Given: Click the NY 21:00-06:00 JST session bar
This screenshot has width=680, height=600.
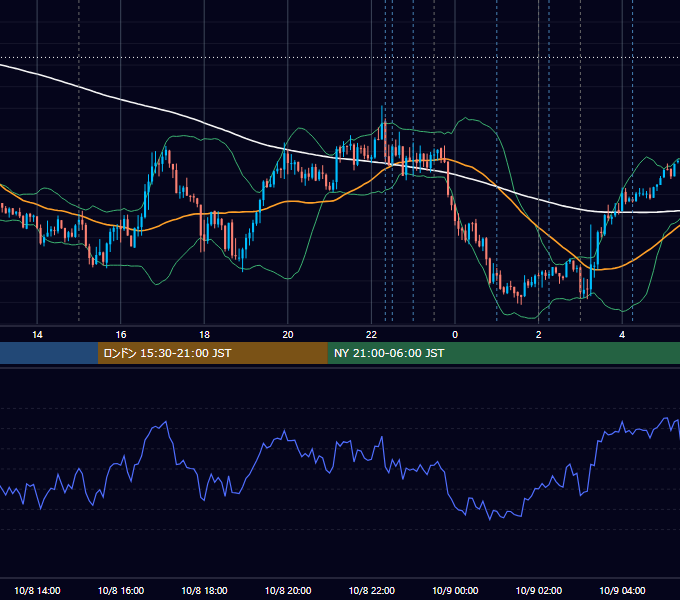Looking at the screenshot, I should tap(503, 353).
